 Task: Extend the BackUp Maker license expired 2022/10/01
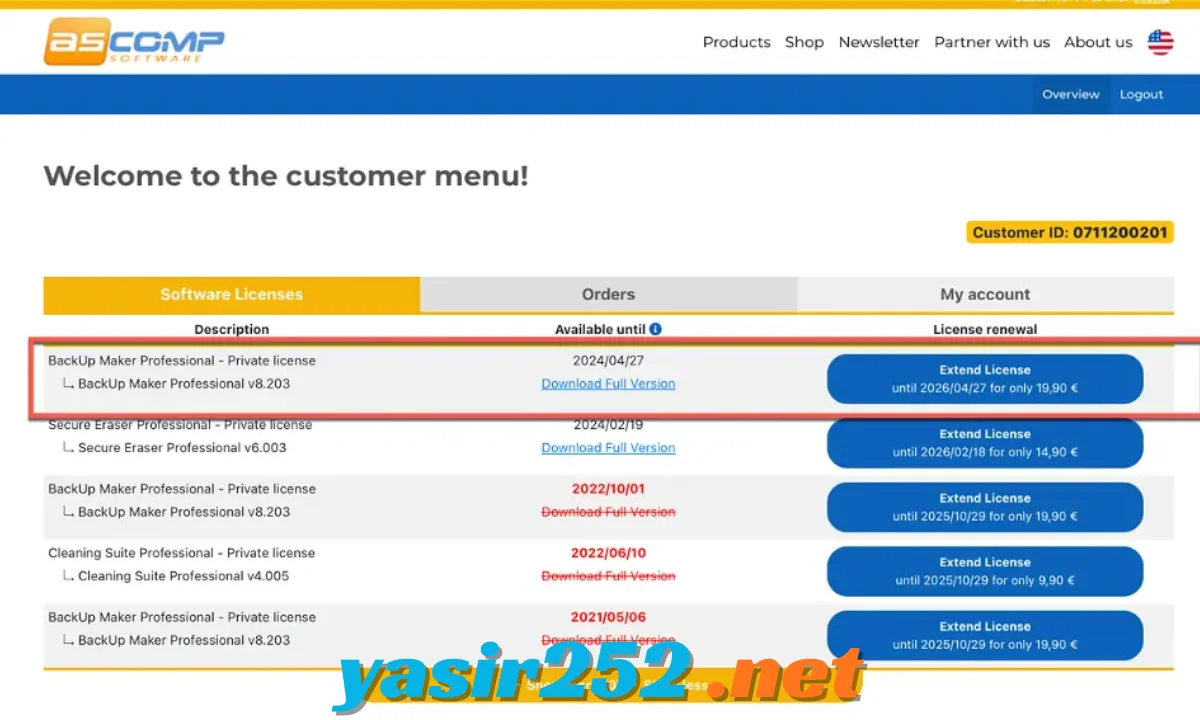coord(985,507)
